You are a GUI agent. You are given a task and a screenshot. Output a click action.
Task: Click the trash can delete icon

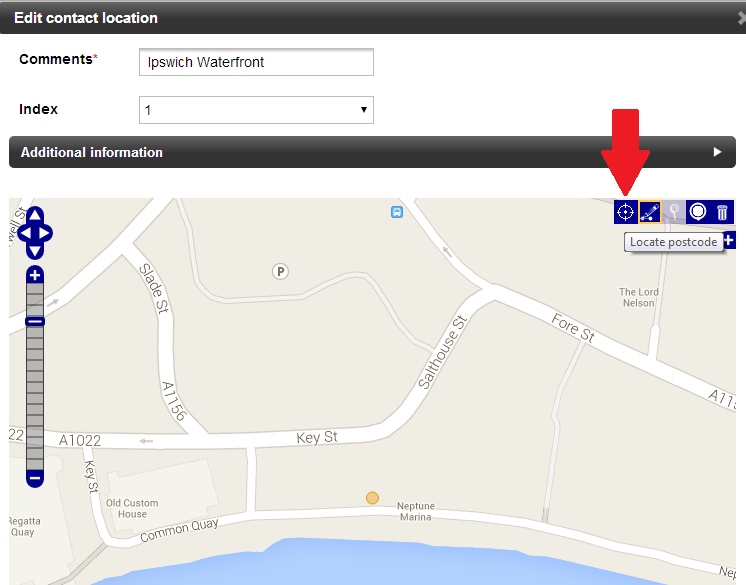722,211
